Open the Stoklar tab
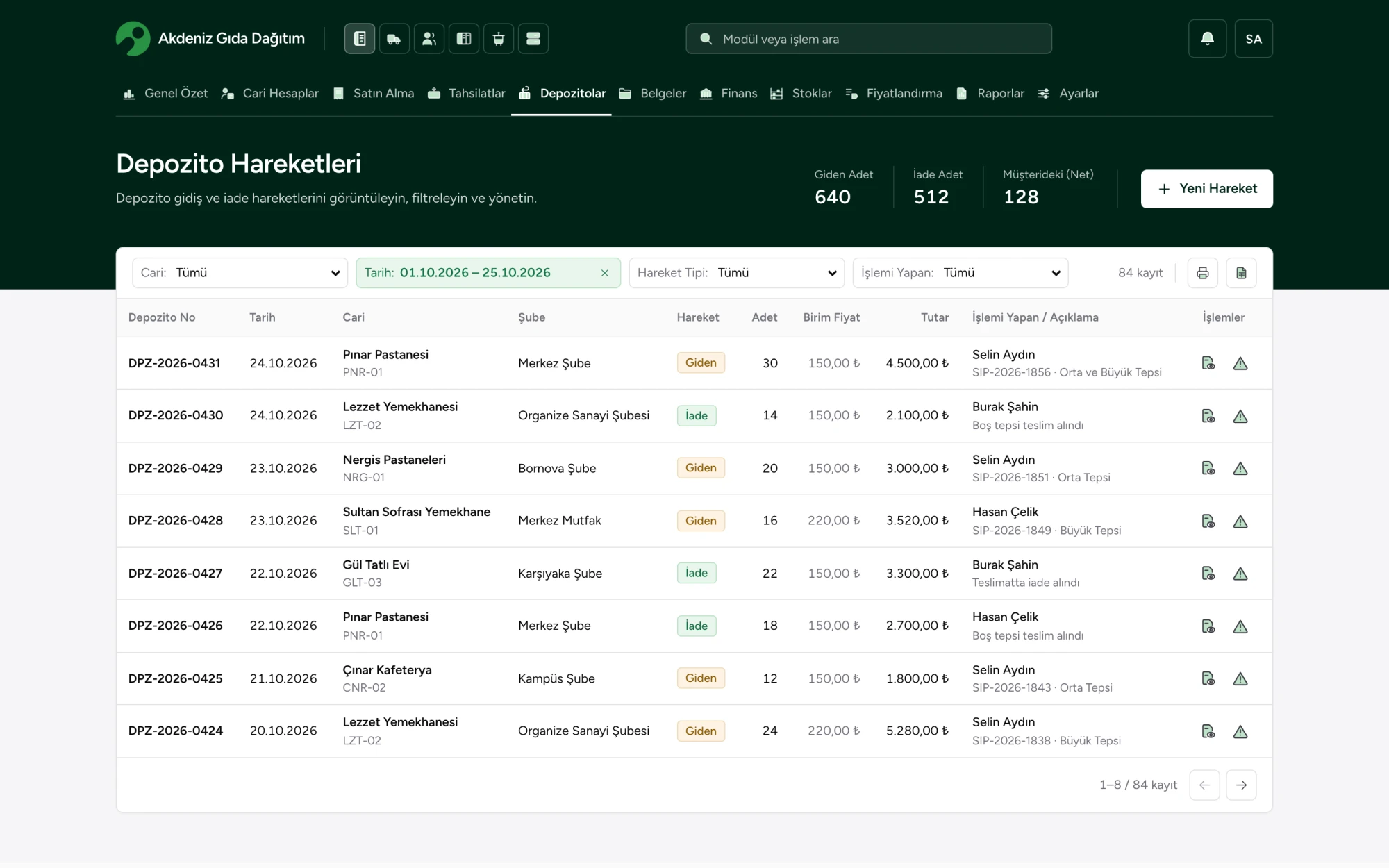 (x=801, y=94)
